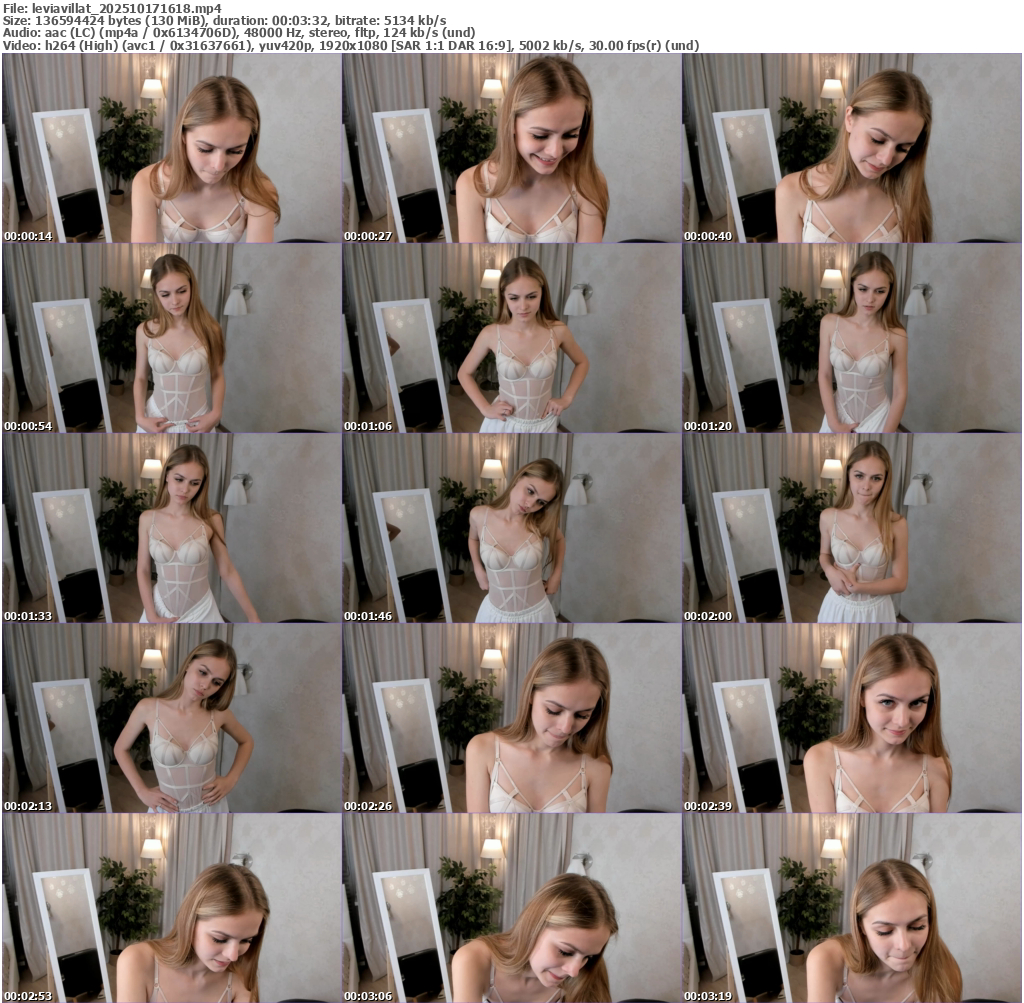
Task: Click the duration value 00:03:32
Action: pyautogui.click(x=300, y=21)
